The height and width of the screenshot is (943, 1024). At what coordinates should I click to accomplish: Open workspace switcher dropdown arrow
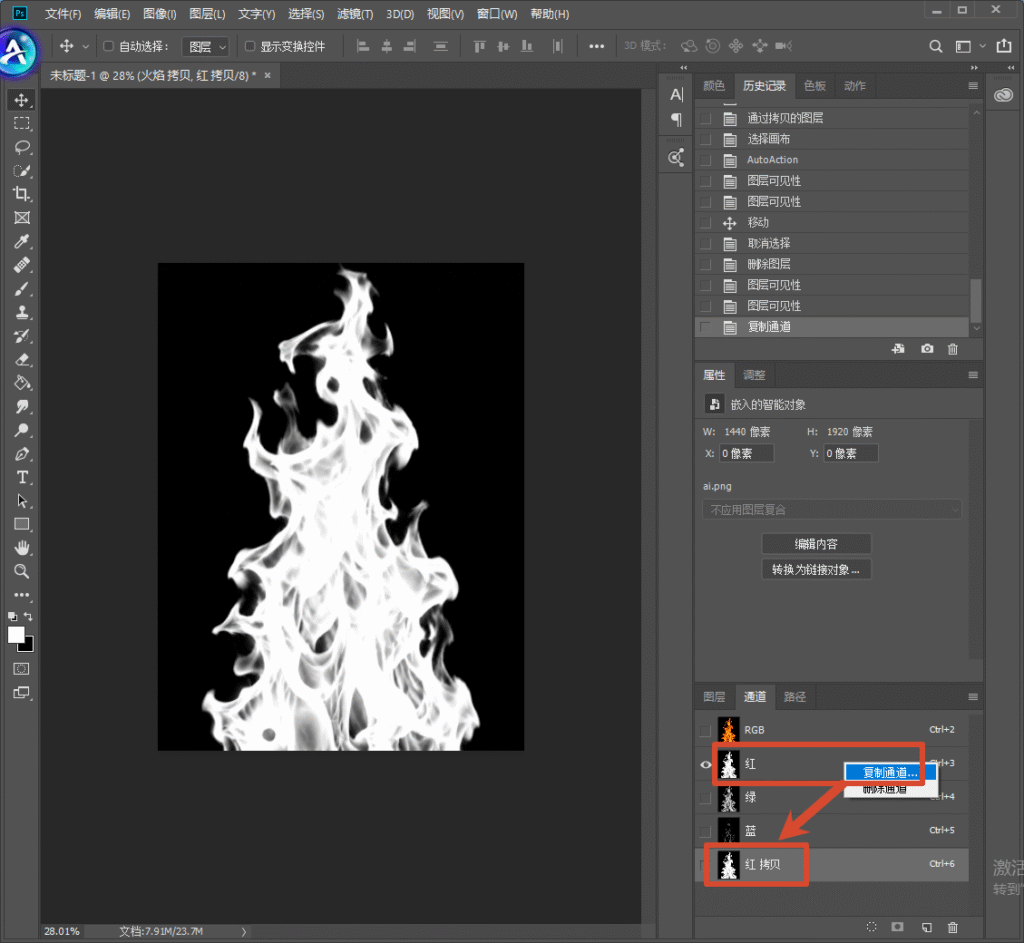coord(982,46)
